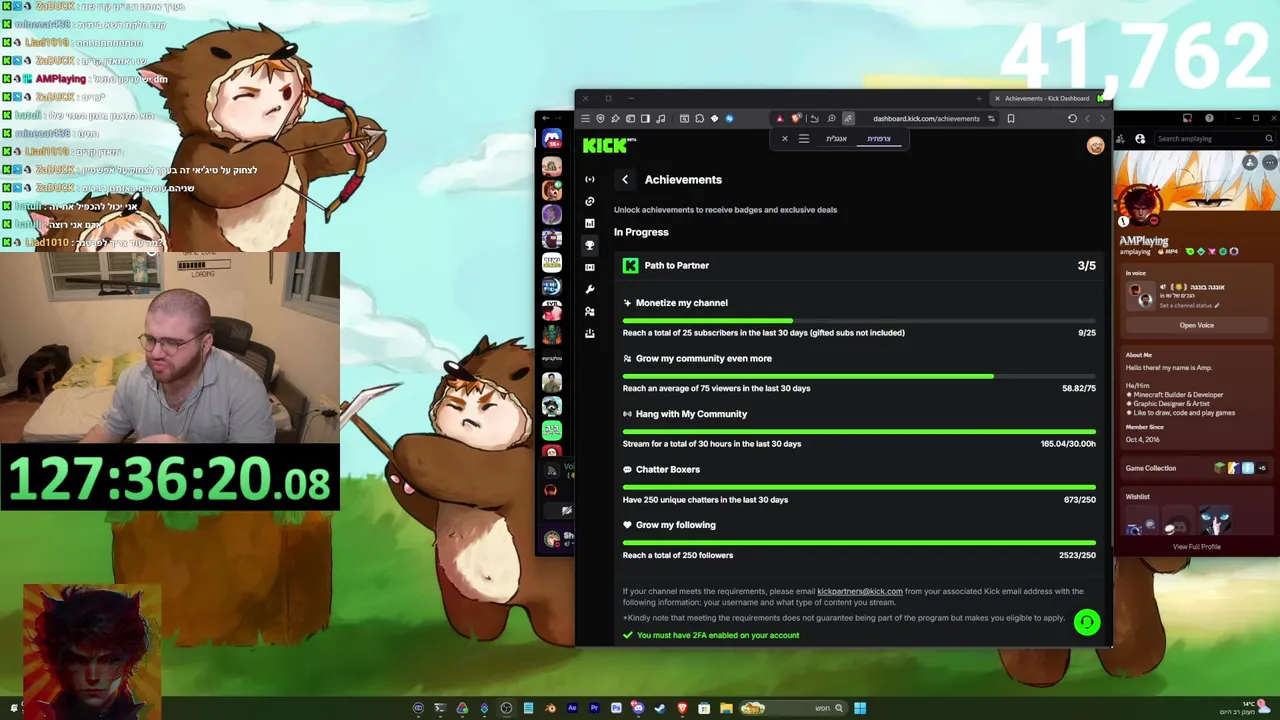Click the Chatter Boxers achievement title

click(668, 470)
